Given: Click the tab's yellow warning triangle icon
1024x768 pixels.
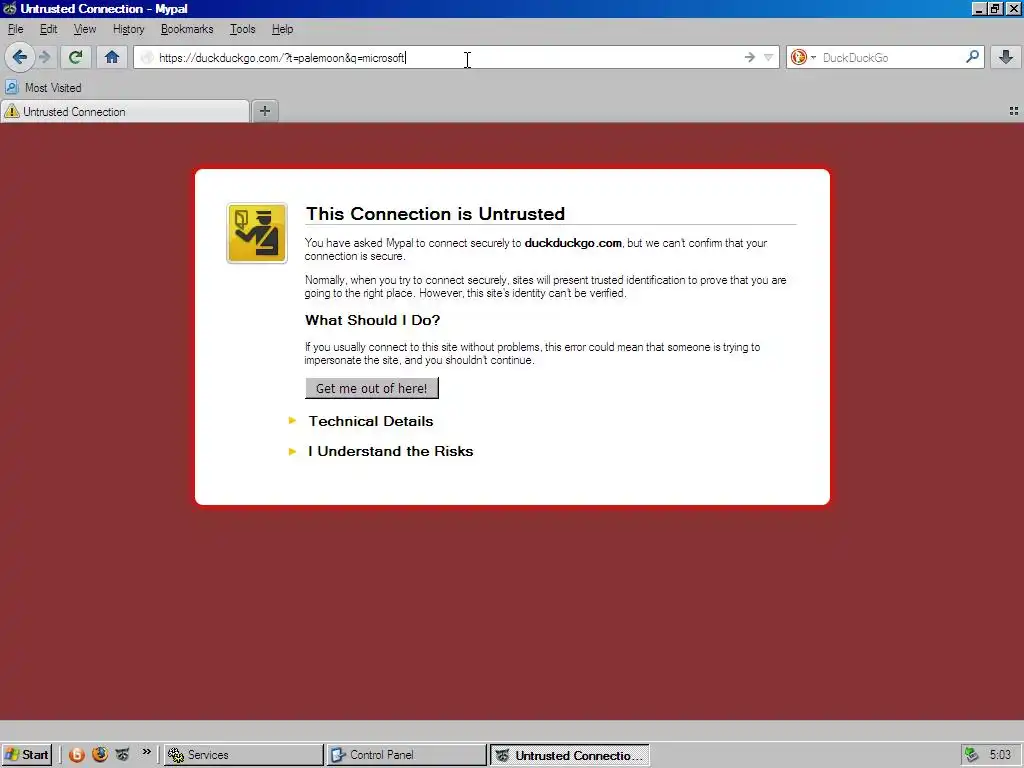Looking at the screenshot, I should [x=12, y=112].
